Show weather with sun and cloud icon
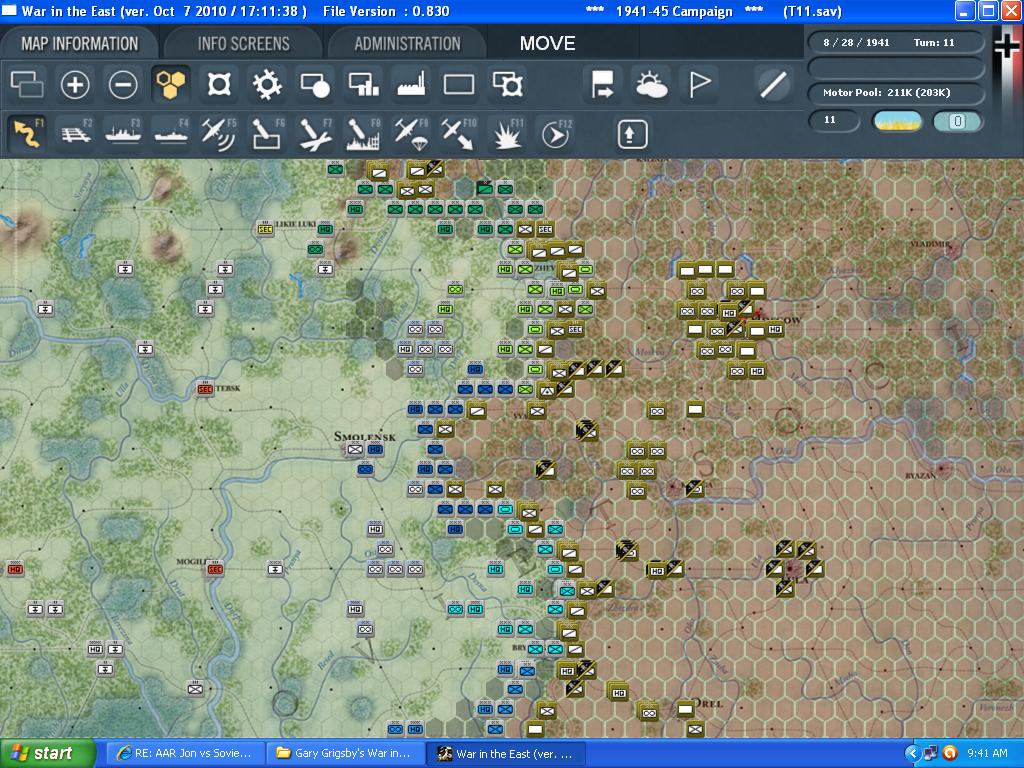 651,85
